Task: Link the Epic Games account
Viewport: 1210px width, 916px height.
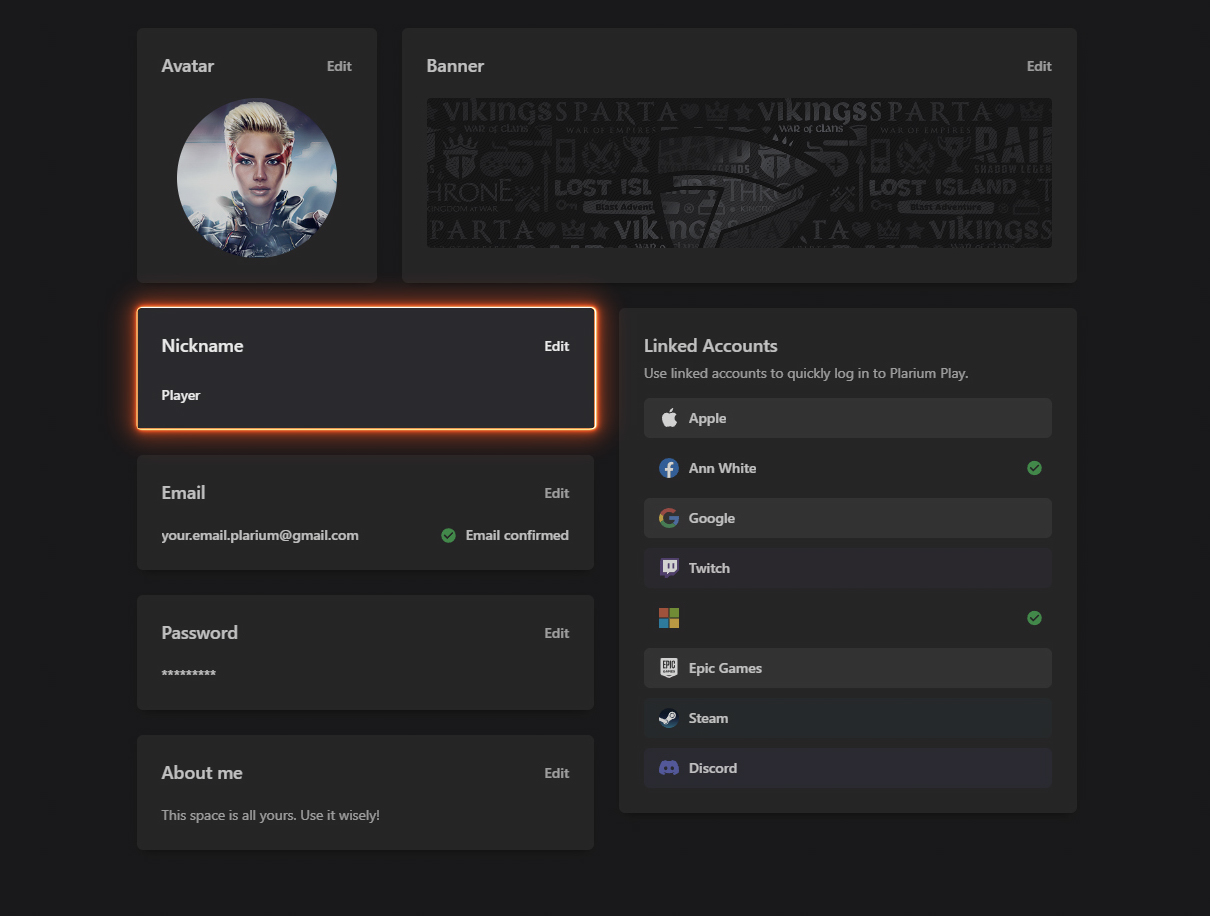Action: pos(848,668)
